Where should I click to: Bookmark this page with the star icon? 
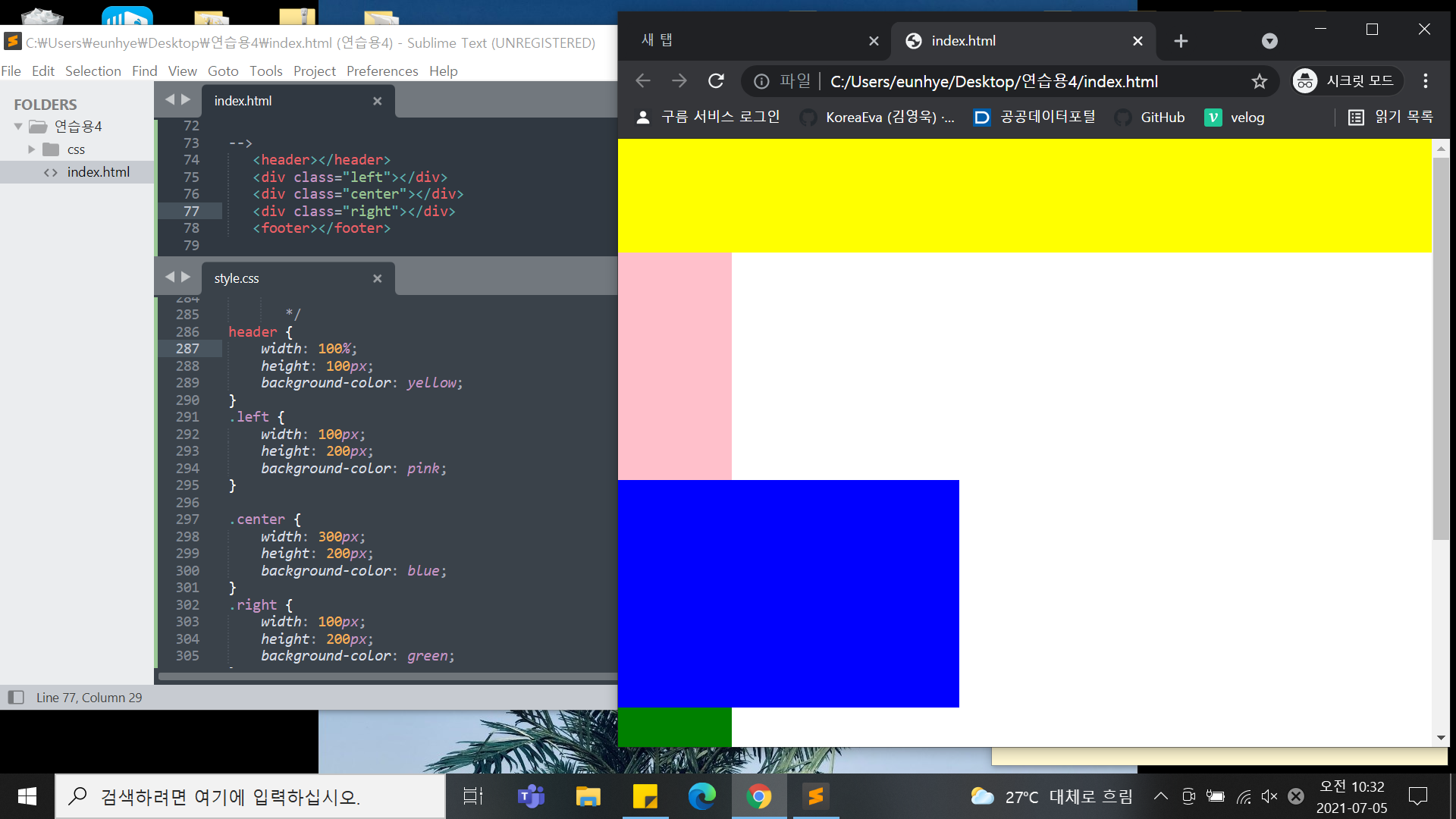(x=1259, y=81)
